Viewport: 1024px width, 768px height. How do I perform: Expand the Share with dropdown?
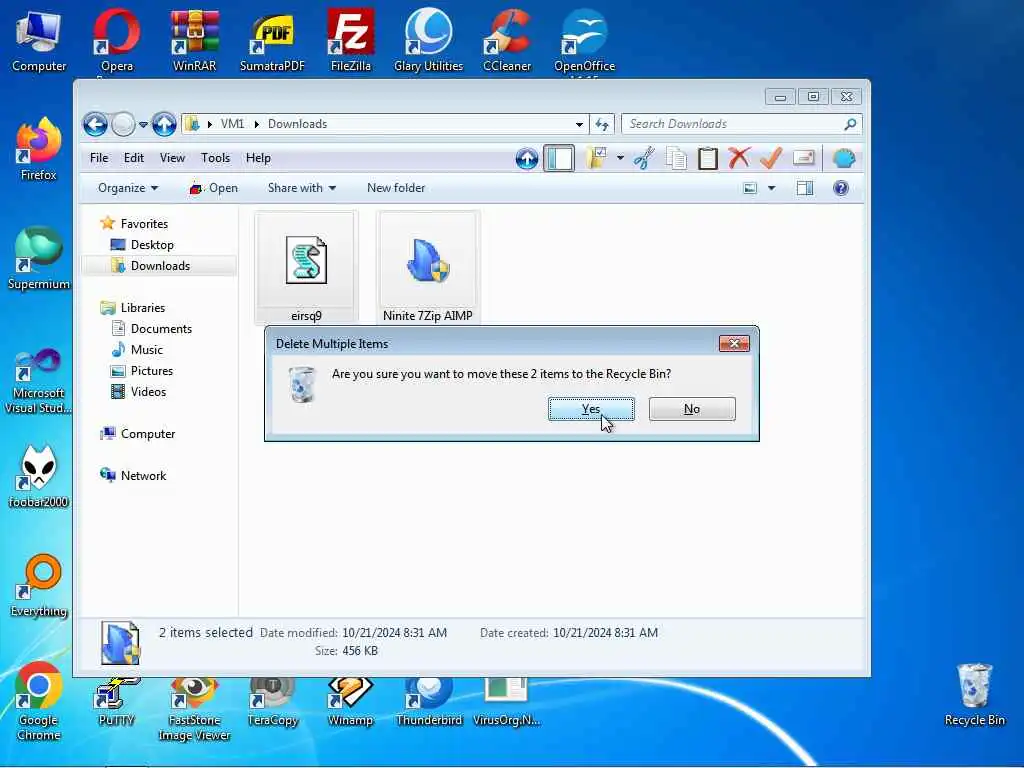(302, 188)
